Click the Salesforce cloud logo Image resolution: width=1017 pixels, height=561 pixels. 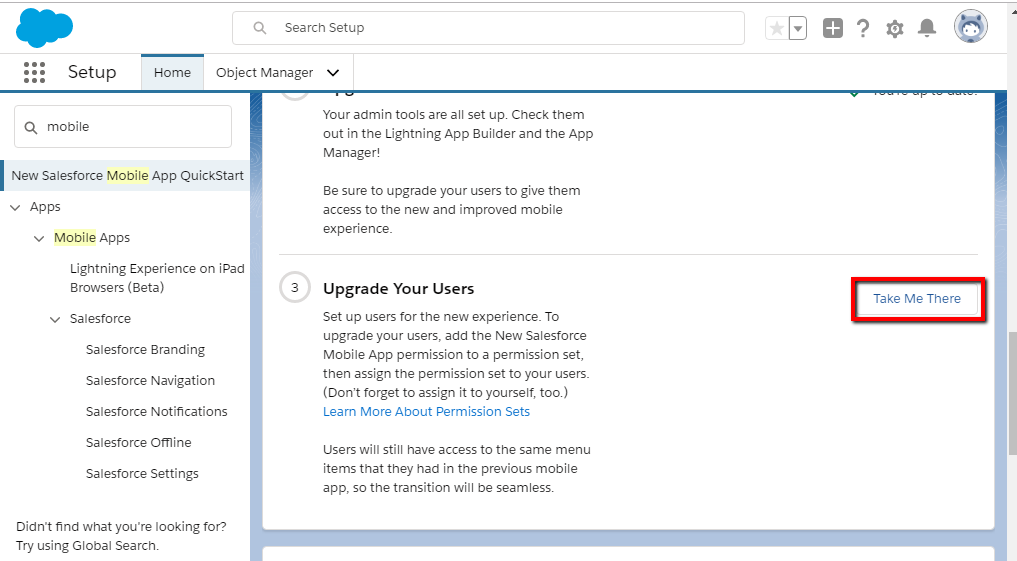pyautogui.click(x=45, y=27)
